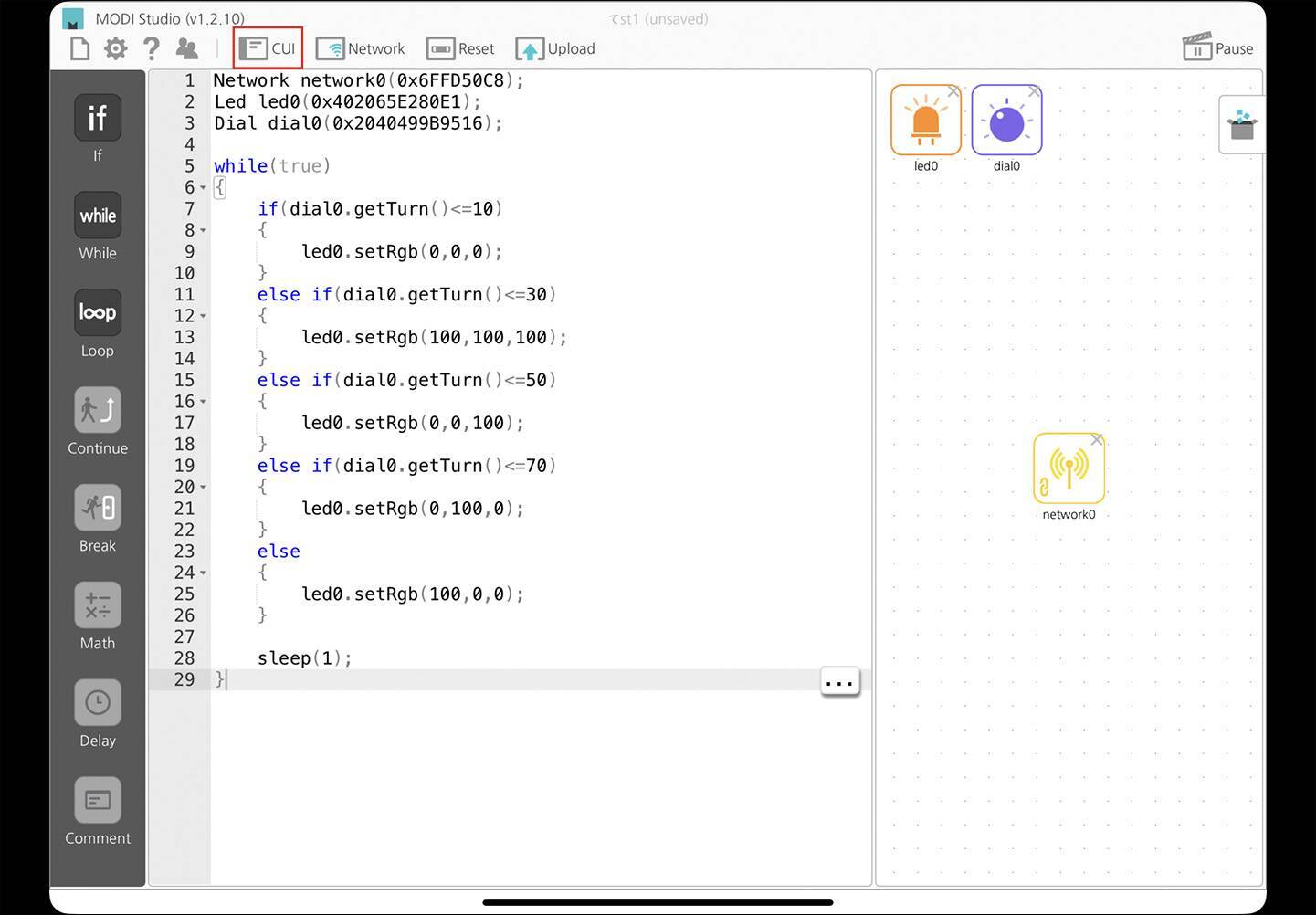Add a Loop block from sidebar

97,313
